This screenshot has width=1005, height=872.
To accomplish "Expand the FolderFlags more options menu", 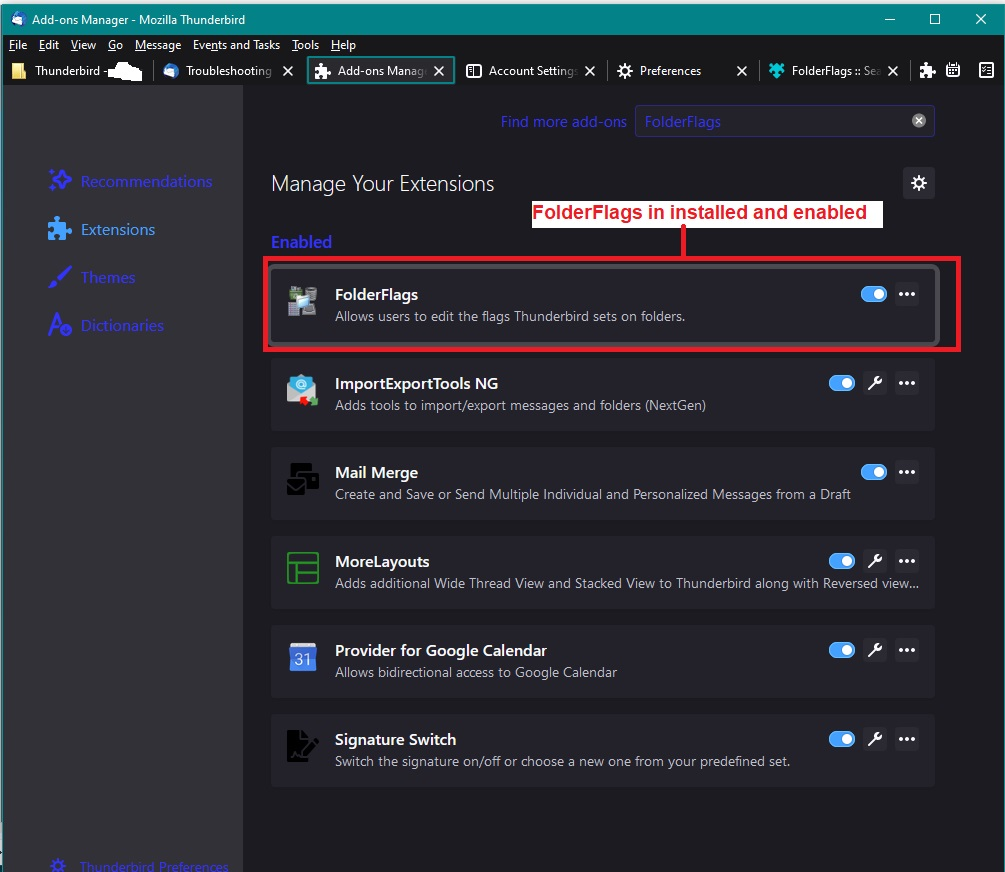I will point(906,294).
